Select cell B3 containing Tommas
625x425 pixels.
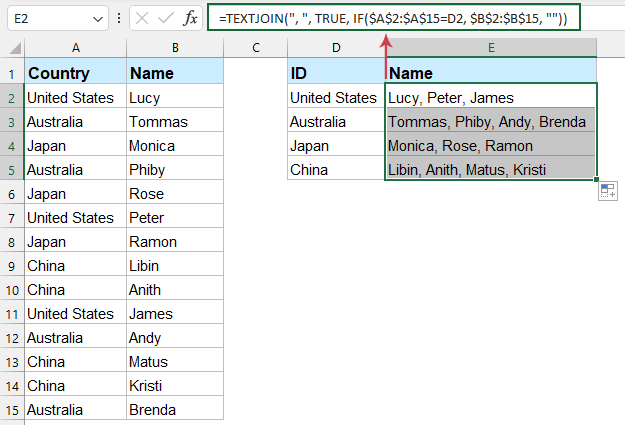(175, 120)
